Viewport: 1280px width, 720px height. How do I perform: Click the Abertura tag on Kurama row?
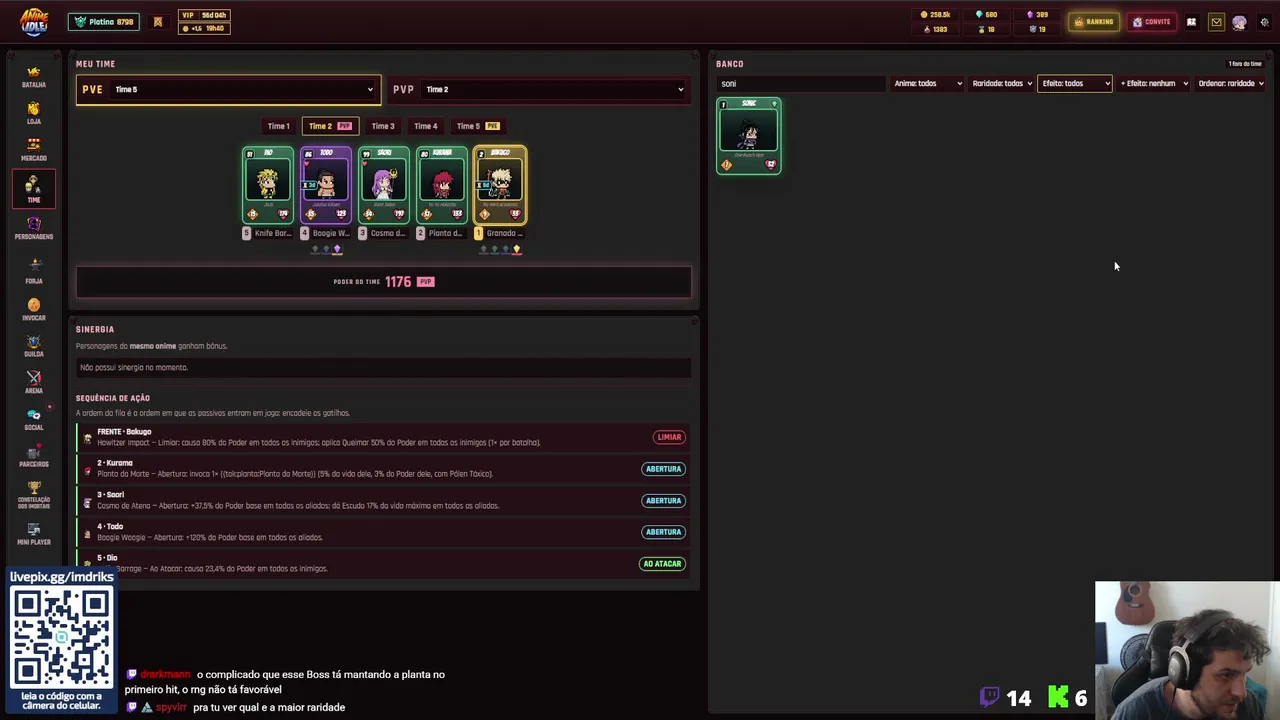[663, 469]
